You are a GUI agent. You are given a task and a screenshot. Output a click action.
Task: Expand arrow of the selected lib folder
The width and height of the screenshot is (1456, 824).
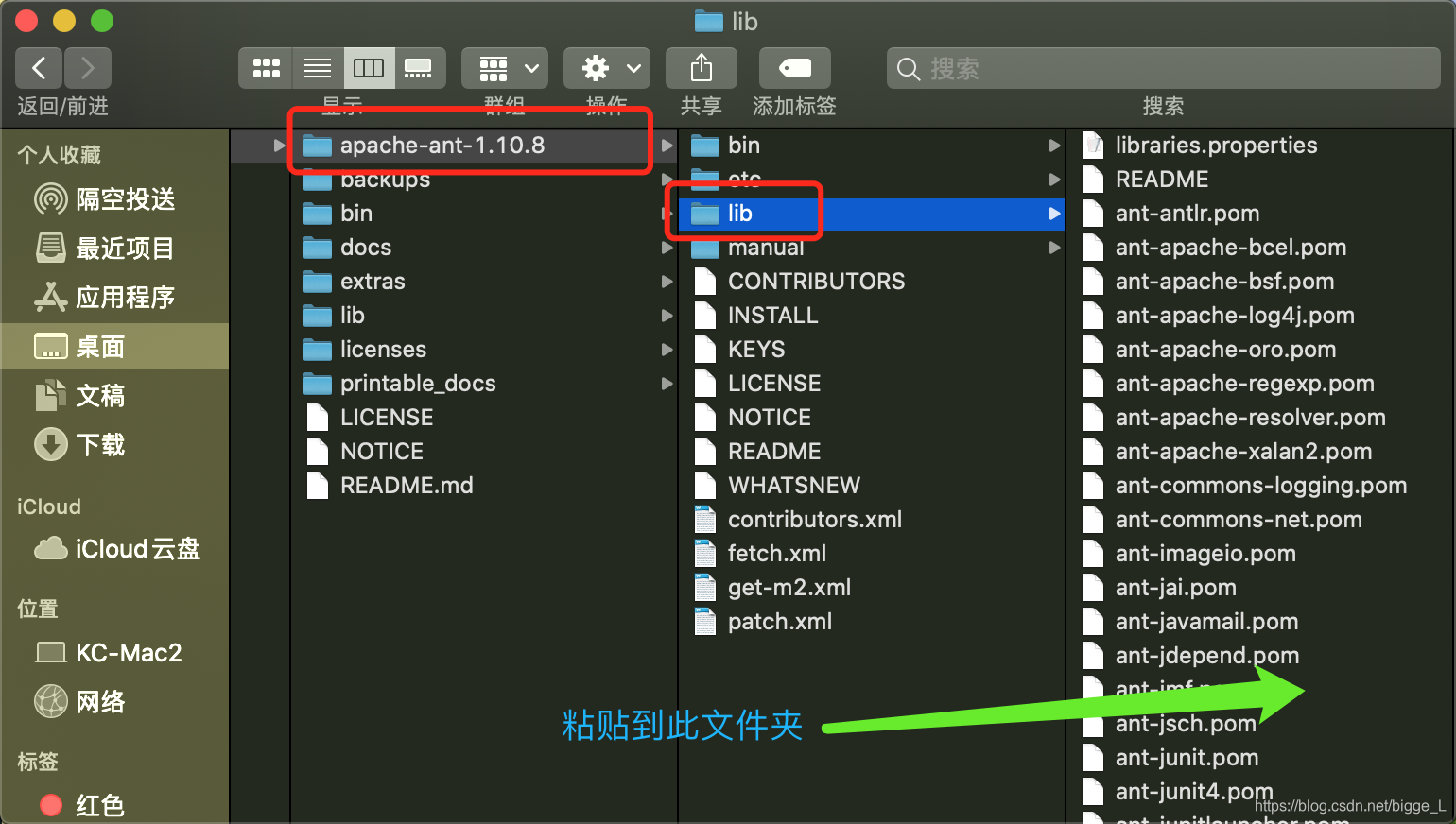tap(1054, 214)
